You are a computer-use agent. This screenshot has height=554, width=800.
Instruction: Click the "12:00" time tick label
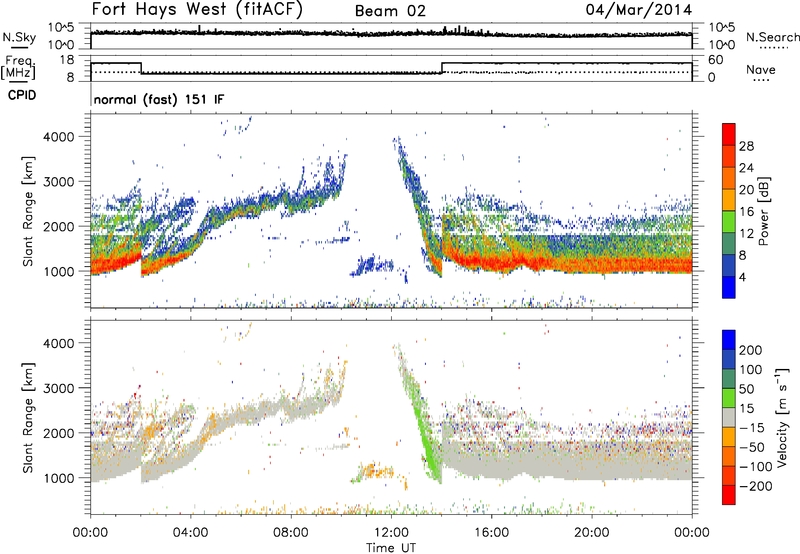pyautogui.click(x=391, y=533)
